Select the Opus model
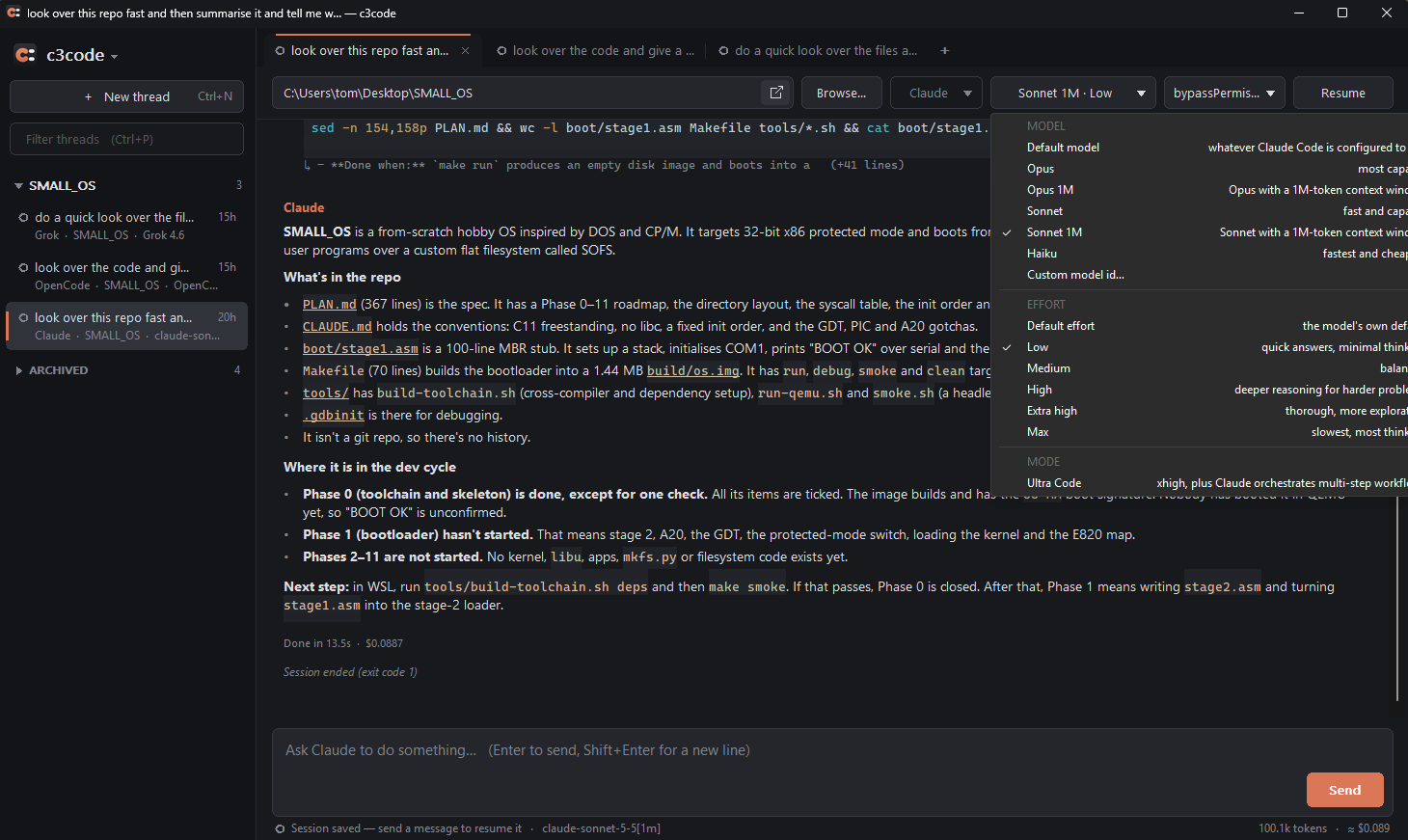The height and width of the screenshot is (840, 1408). pyautogui.click(x=1200, y=169)
